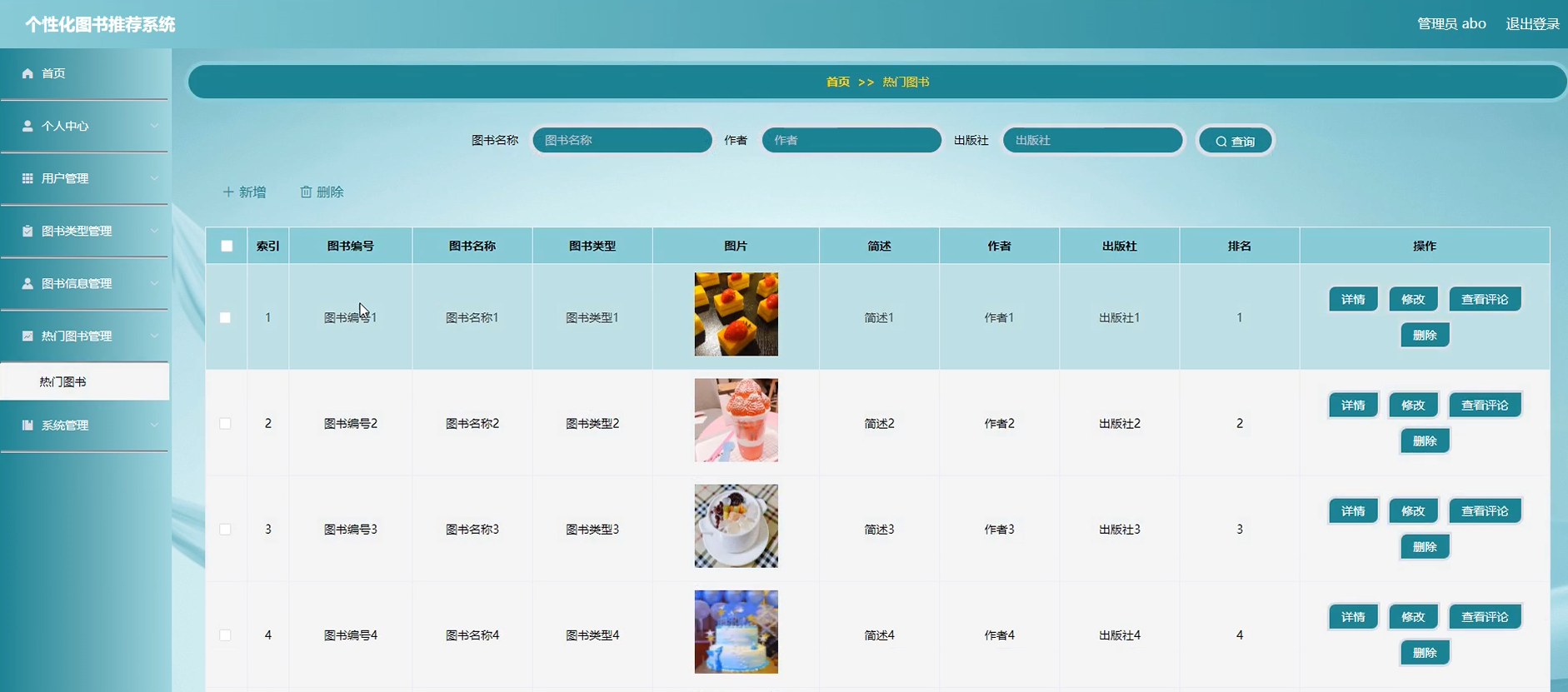Screen dimensions: 1568x692
Task: Expand the 用户管理 menu chevron
Action: (154, 178)
